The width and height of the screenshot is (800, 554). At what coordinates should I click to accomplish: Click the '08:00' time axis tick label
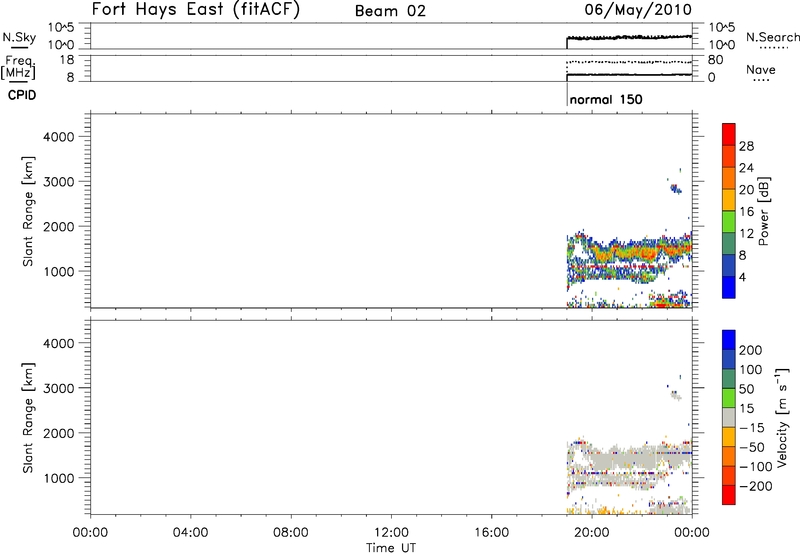coord(290,533)
